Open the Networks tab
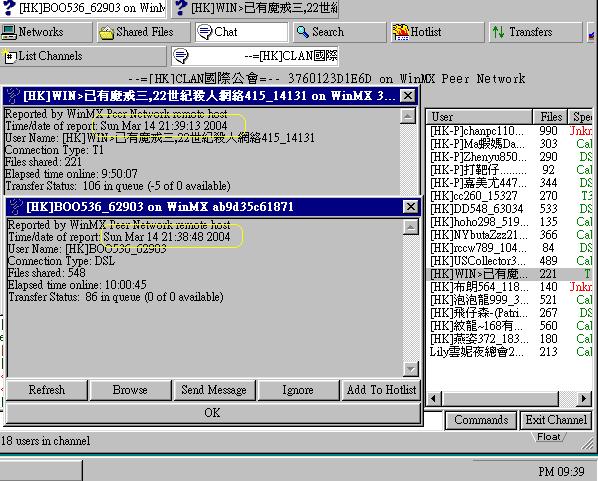Image resolution: width=598 pixels, height=481 pixels. (46, 32)
